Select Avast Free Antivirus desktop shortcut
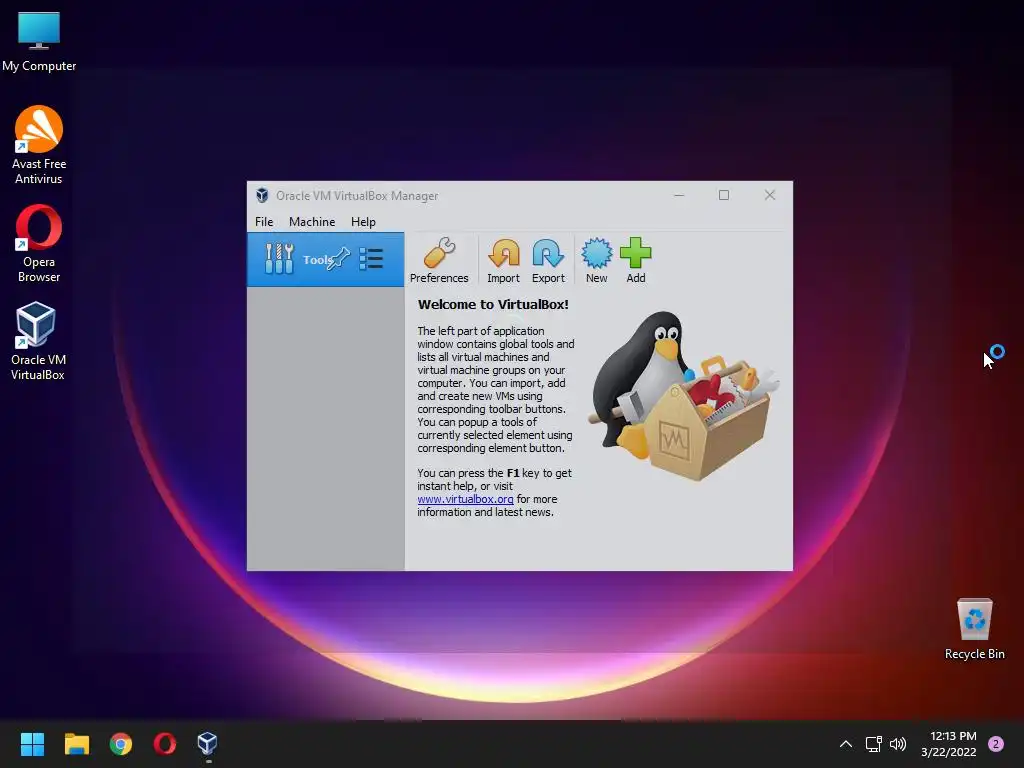The height and width of the screenshot is (768, 1024). tap(39, 145)
